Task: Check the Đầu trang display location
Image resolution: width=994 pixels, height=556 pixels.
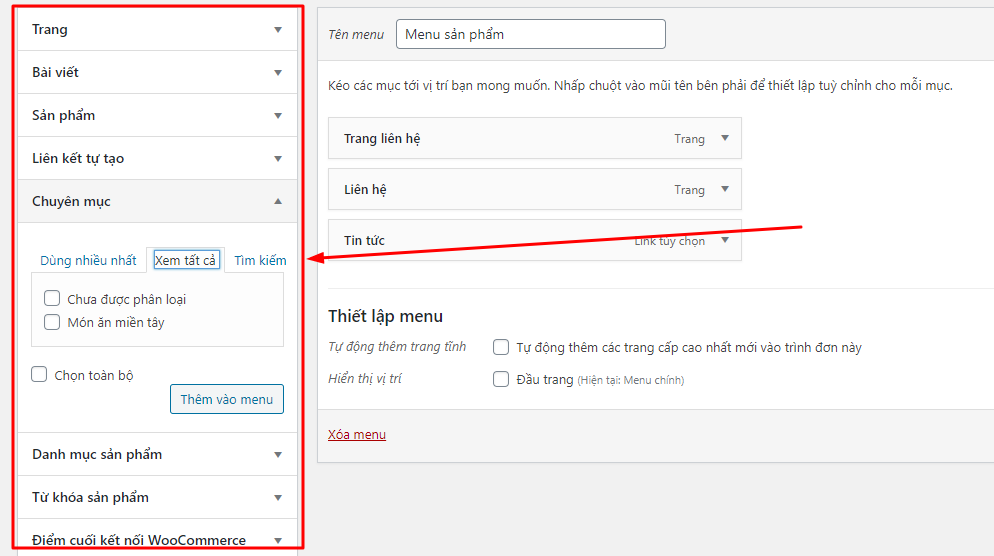Action: 501,380
